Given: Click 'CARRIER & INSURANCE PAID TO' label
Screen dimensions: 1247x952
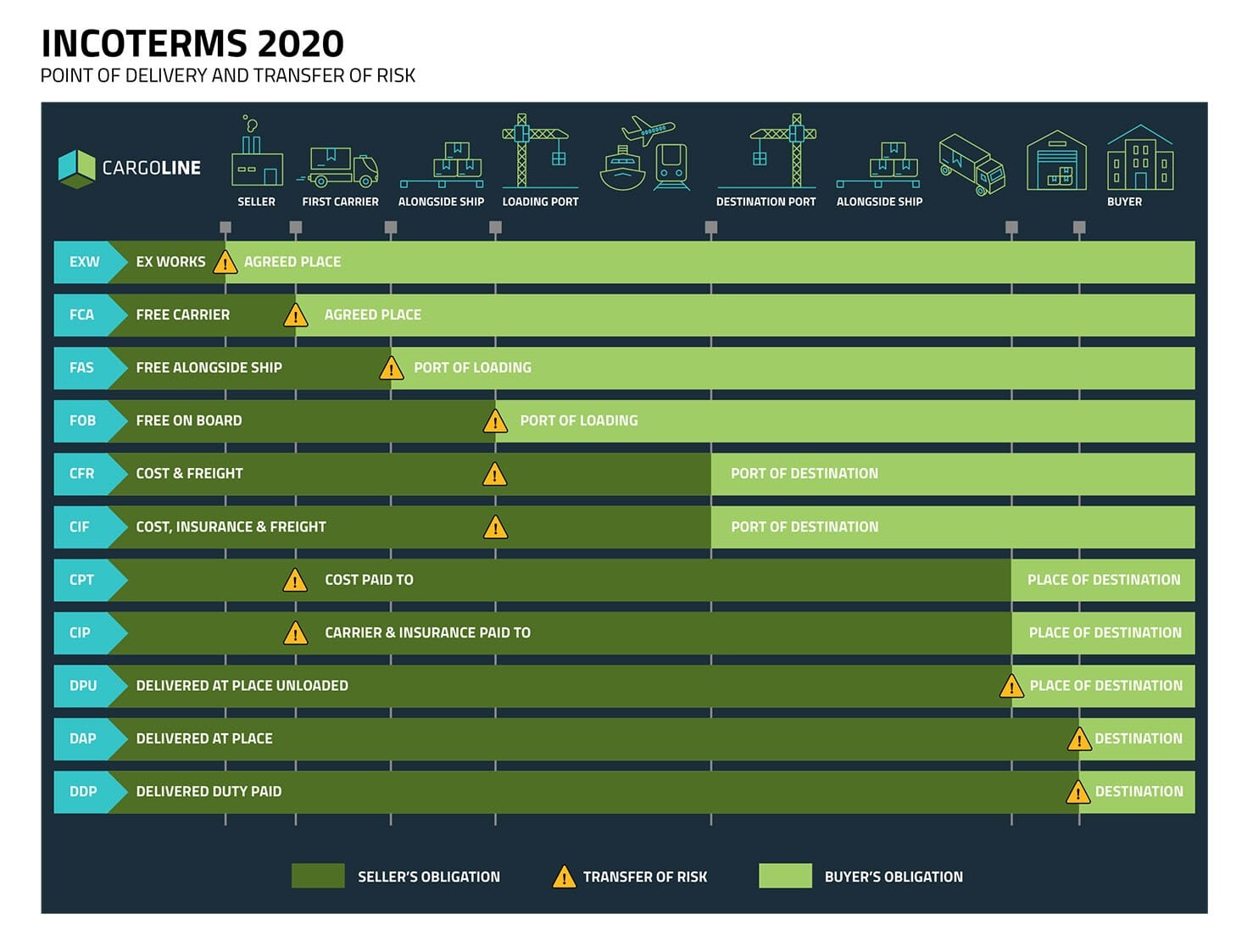Looking at the screenshot, I should point(427,633).
